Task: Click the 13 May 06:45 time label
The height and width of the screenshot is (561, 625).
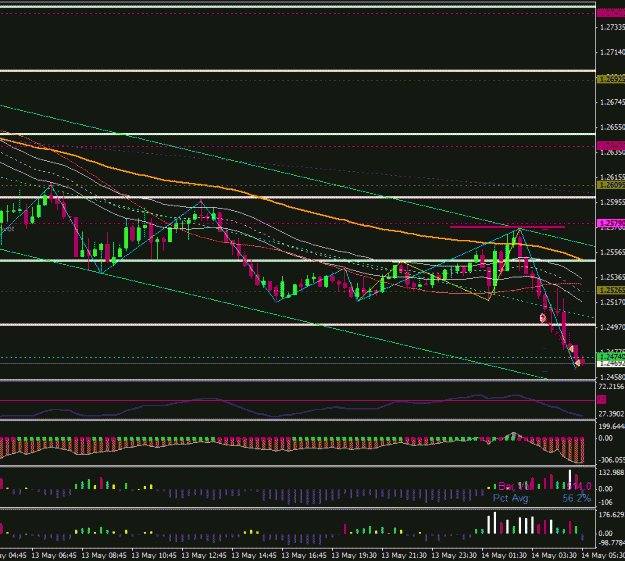Action: [x=54, y=555]
